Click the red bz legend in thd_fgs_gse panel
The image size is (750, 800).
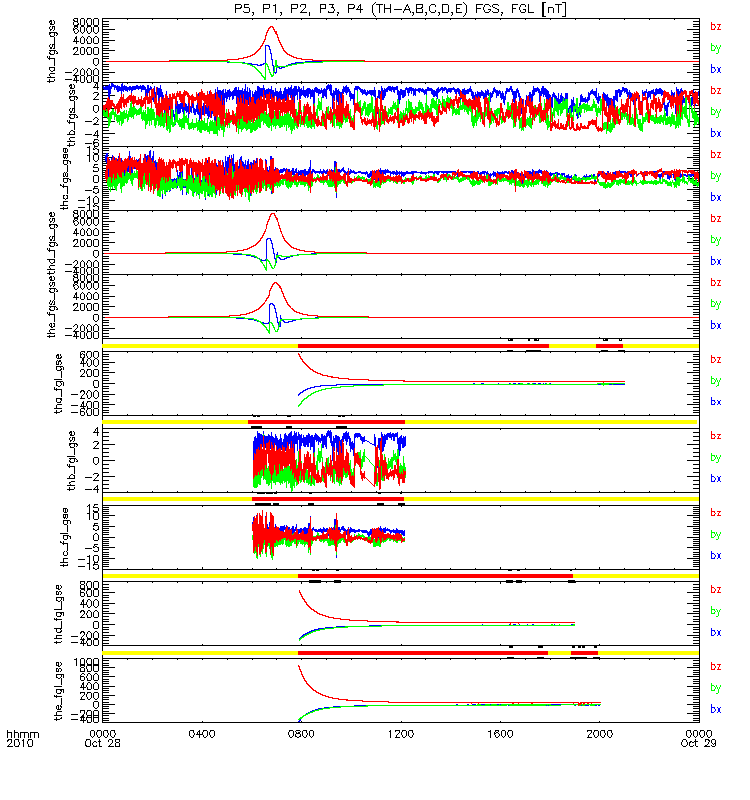tap(716, 218)
